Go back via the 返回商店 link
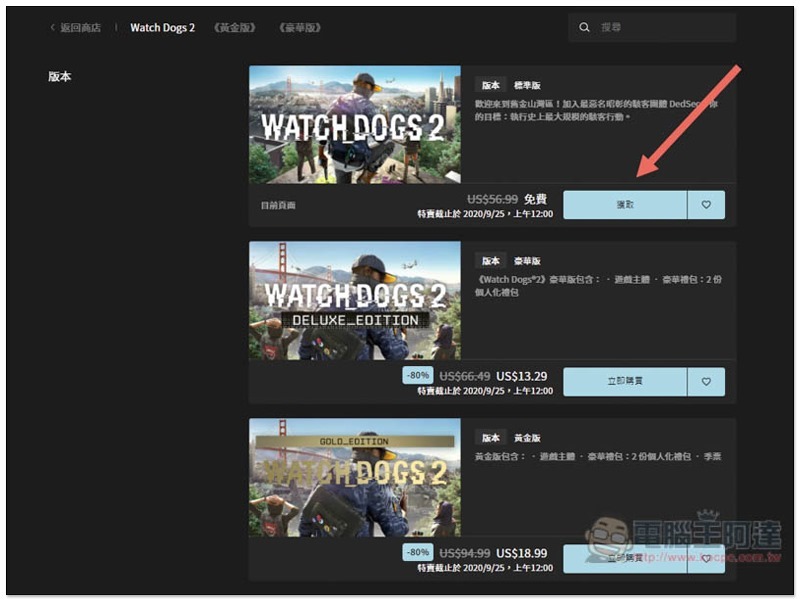This screenshot has height=602, width=800. (x=76, y=28)
